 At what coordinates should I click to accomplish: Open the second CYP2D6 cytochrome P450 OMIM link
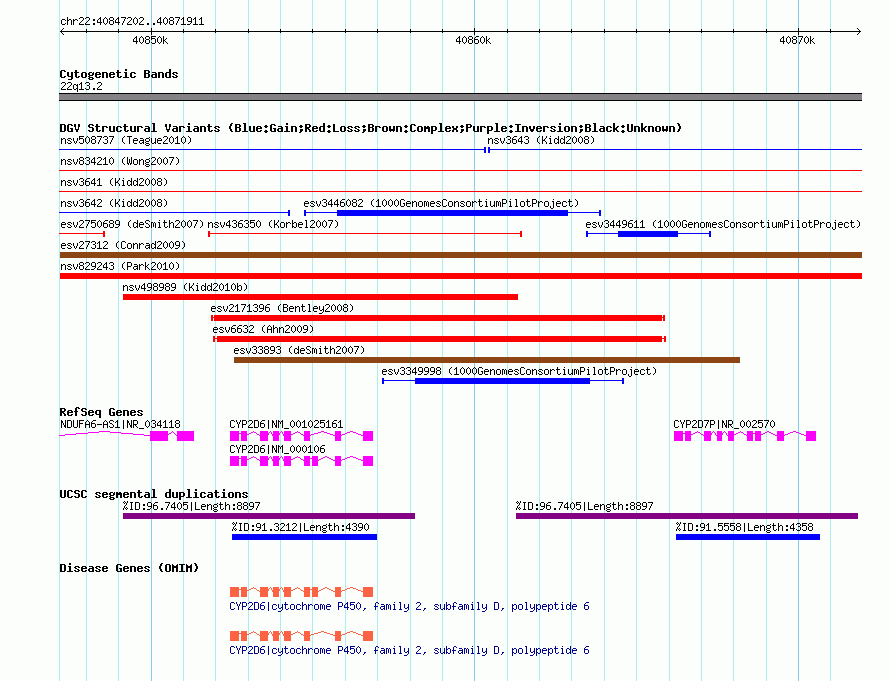pos(409,650)
